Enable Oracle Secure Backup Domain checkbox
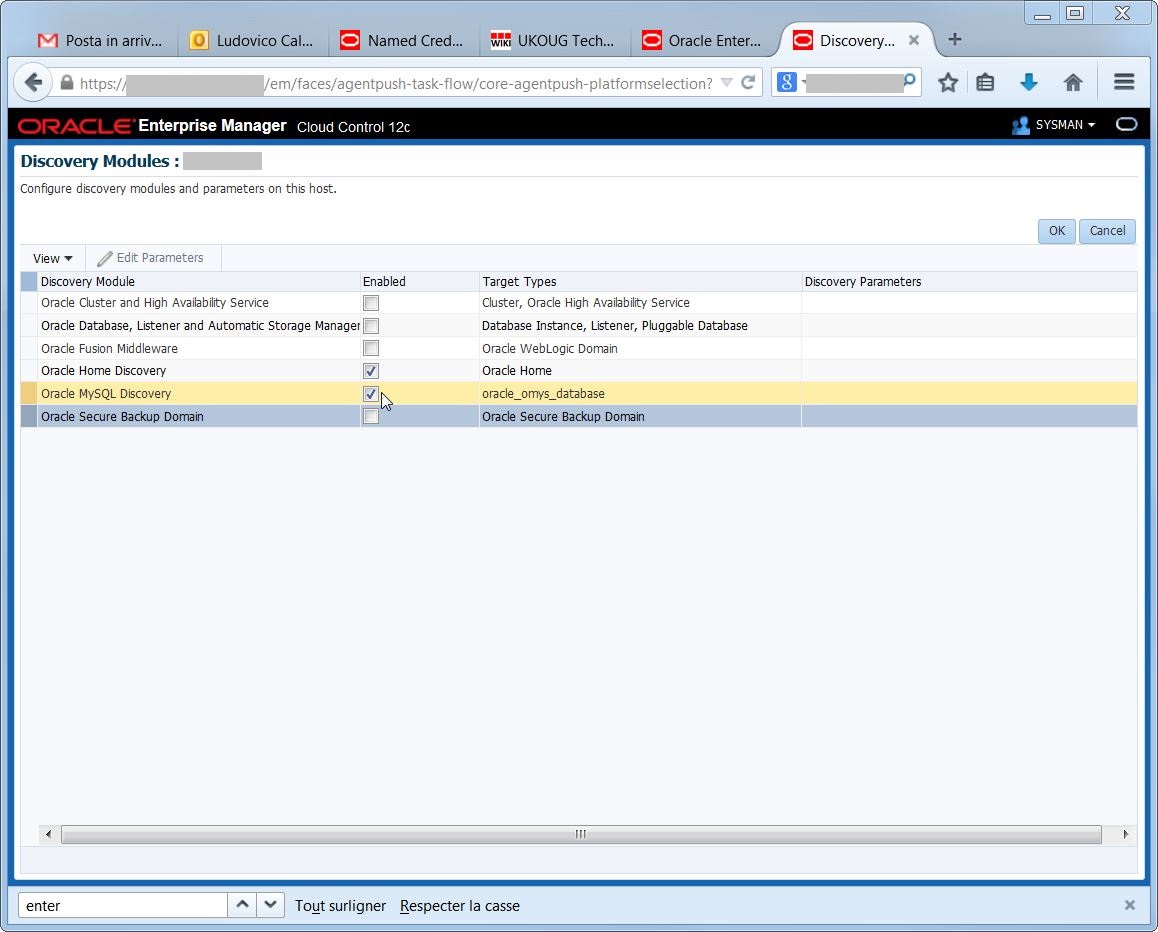 click(371, 417)
